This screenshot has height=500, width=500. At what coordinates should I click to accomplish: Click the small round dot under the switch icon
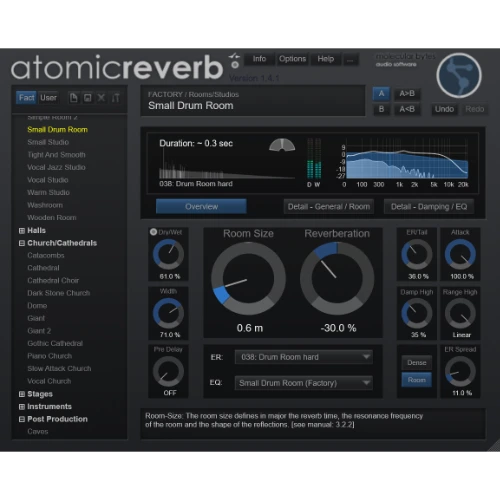235,65
